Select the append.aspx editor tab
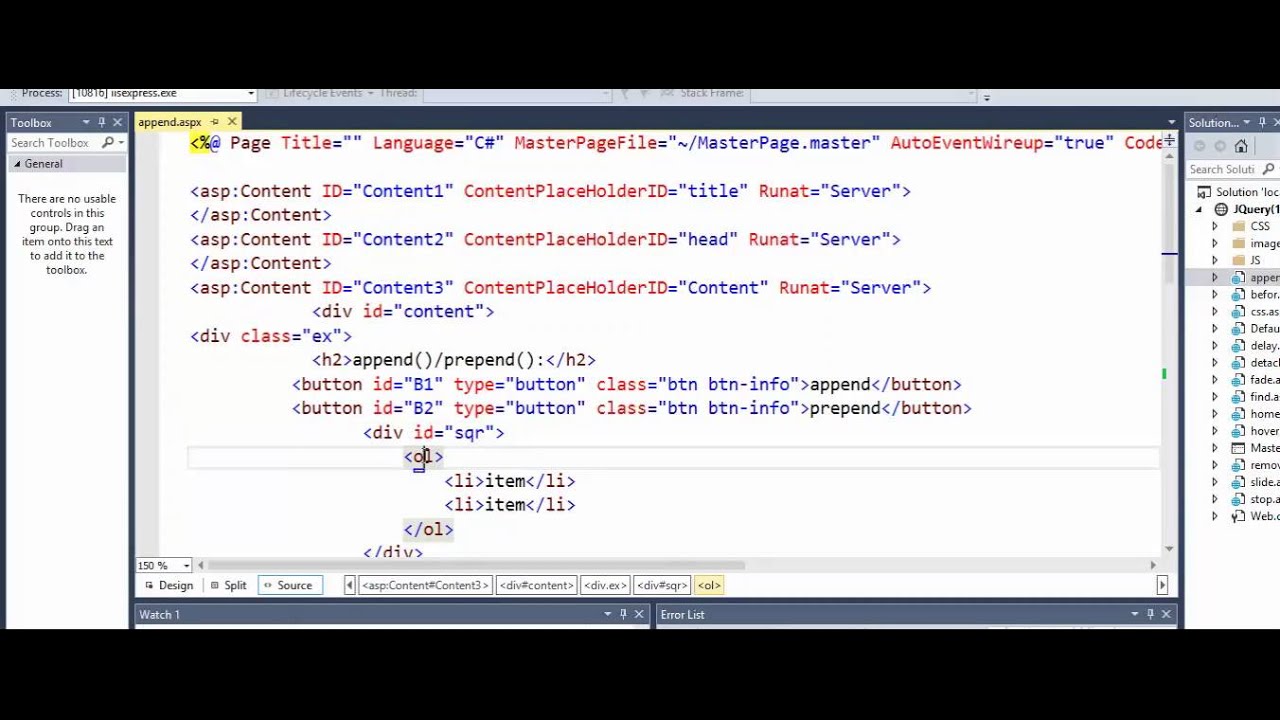 [170, 122]
